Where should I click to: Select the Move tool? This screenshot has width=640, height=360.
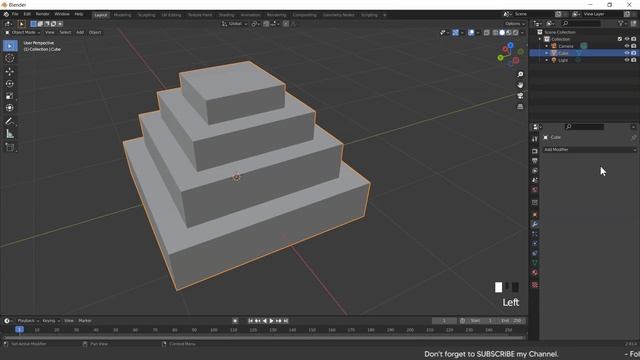pos(10,71)
